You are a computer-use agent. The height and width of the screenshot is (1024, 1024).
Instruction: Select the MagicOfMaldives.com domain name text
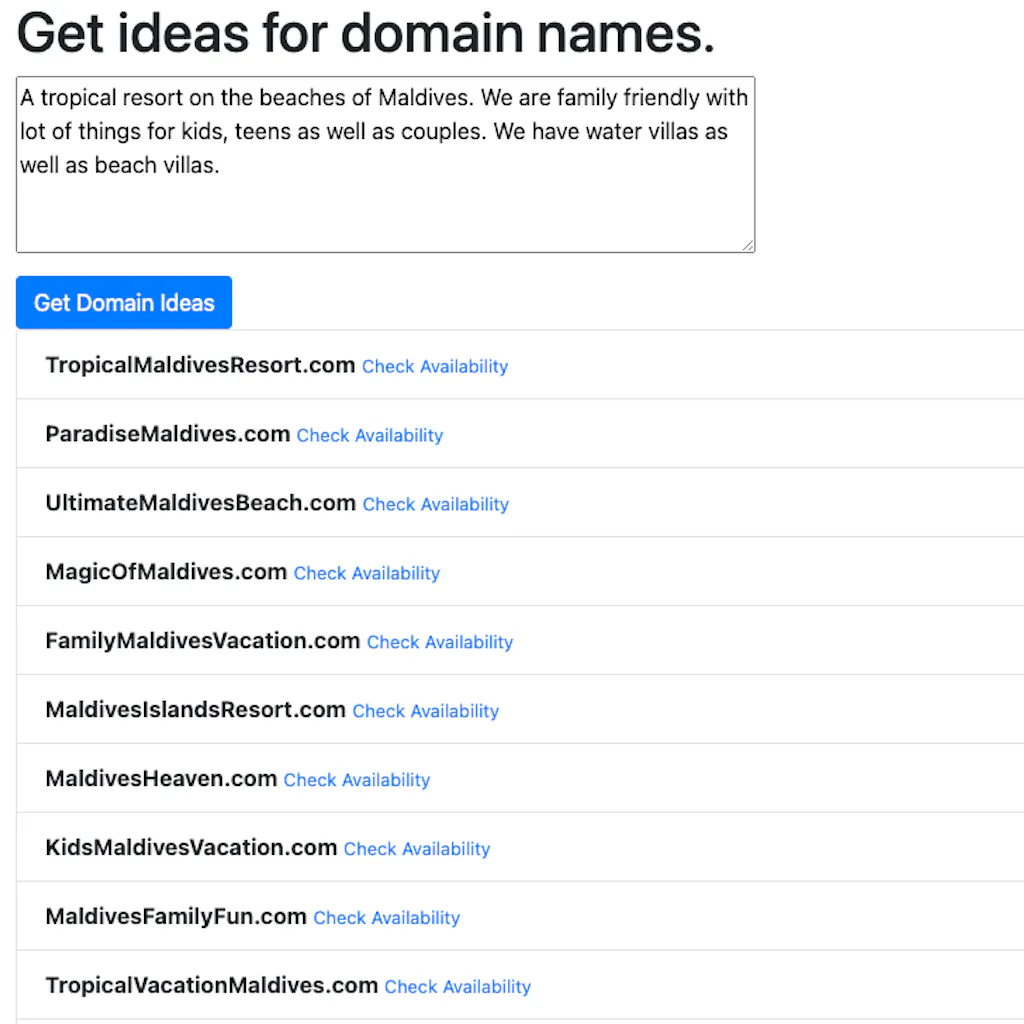(165, 572)
